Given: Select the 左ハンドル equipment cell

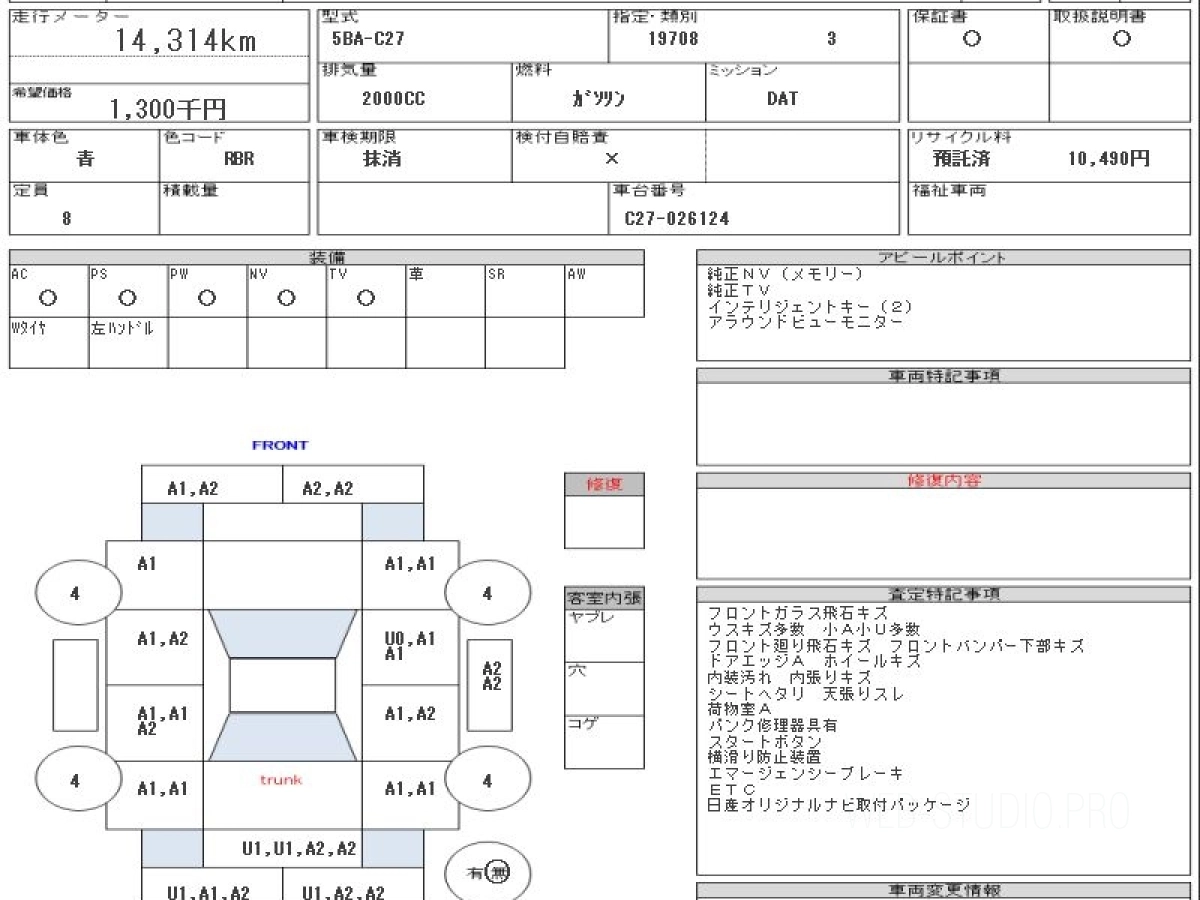Looking at the screenshot, I should click(128, 343).
